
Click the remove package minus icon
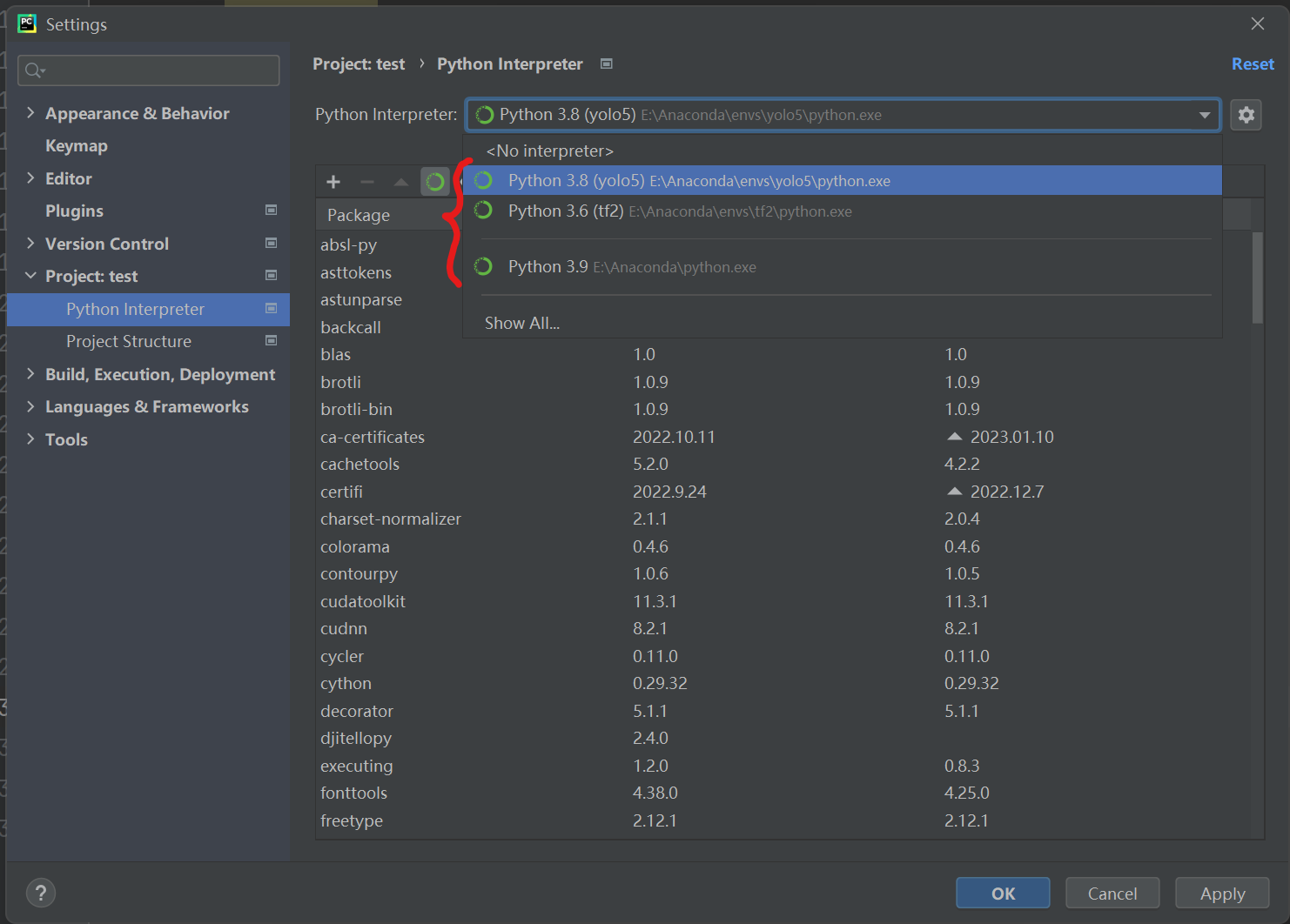366,182
